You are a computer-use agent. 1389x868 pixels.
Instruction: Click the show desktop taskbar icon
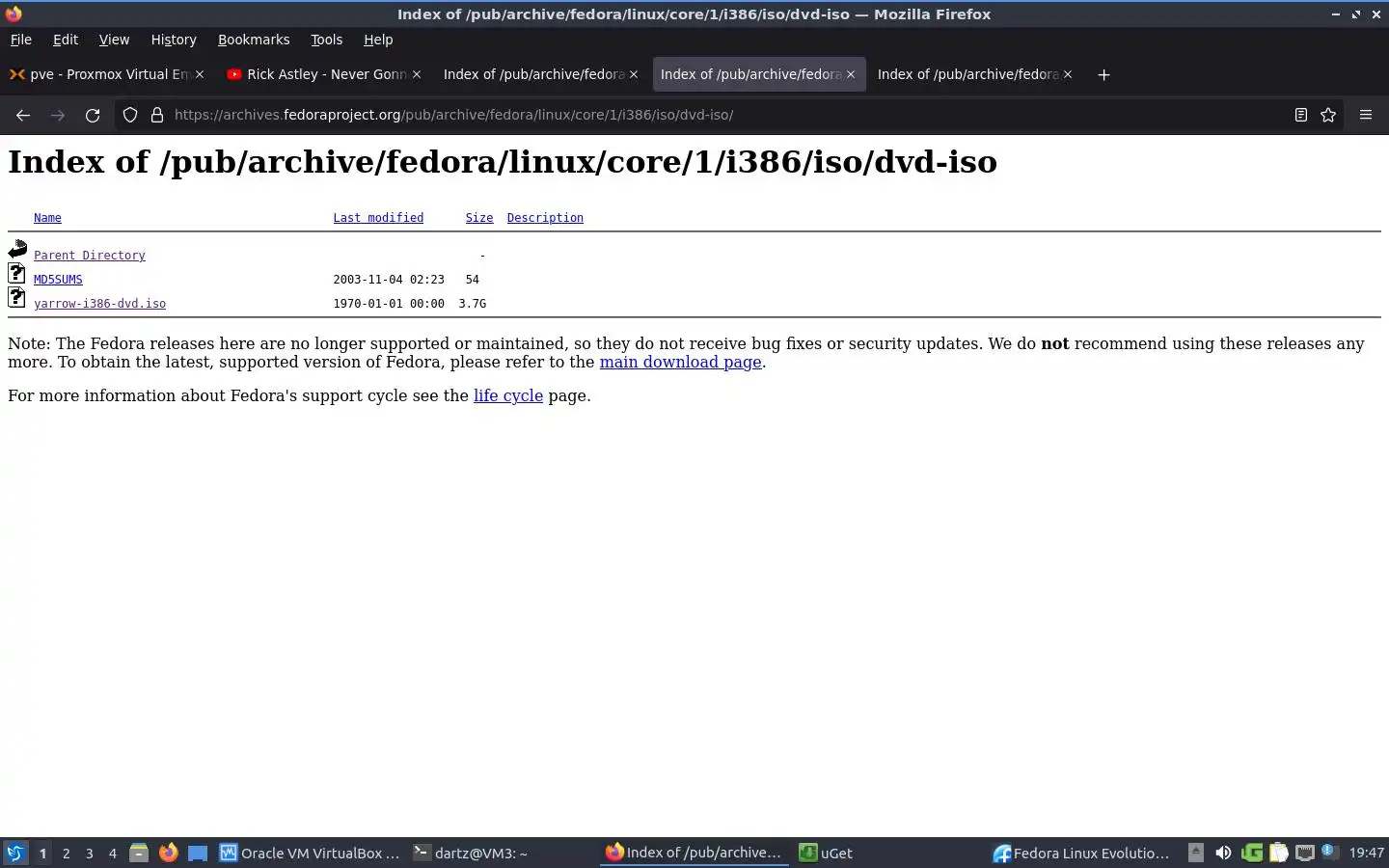198,853
